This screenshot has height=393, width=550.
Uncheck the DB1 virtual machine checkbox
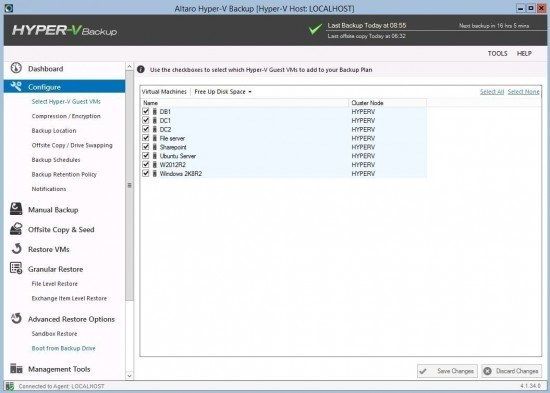coord(146,111)
